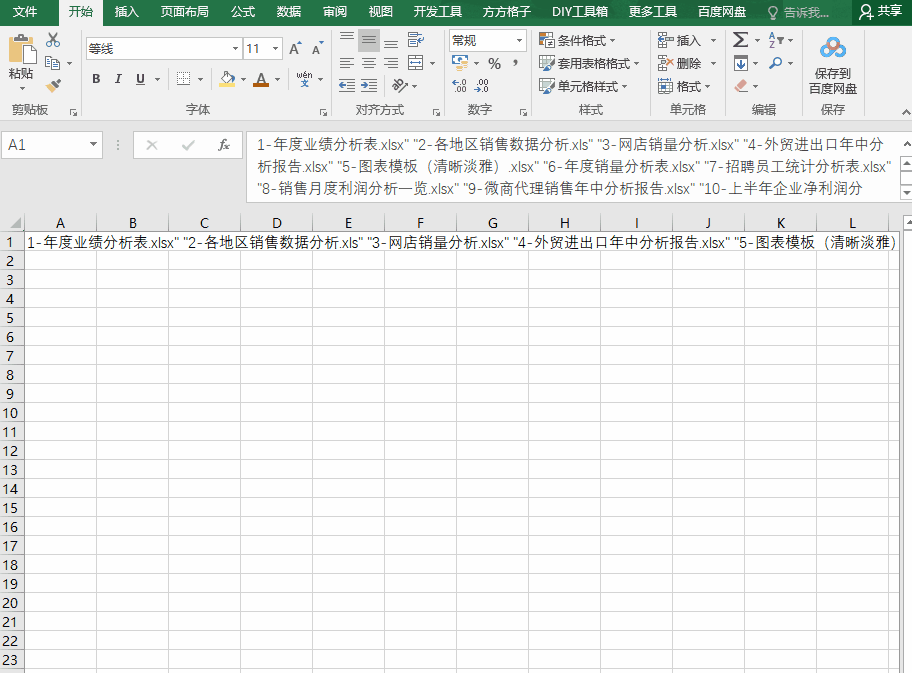This screenshot has width=912, height=673.
Task: Decrease decimal places icon
Action: tap(482, 86)
